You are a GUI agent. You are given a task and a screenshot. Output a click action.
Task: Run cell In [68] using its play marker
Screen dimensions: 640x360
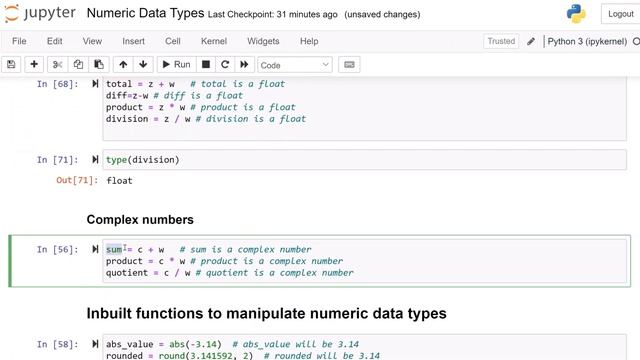(x=95, y=84)
